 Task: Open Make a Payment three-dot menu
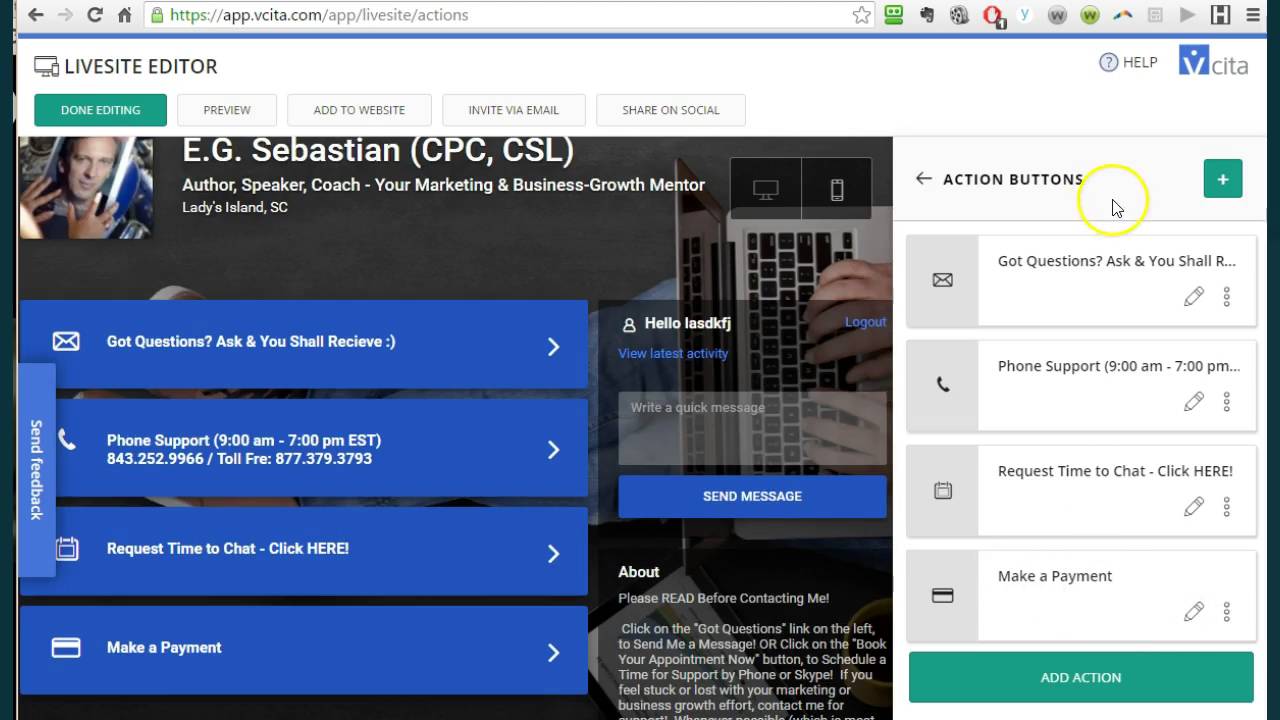pos(1226,611)
